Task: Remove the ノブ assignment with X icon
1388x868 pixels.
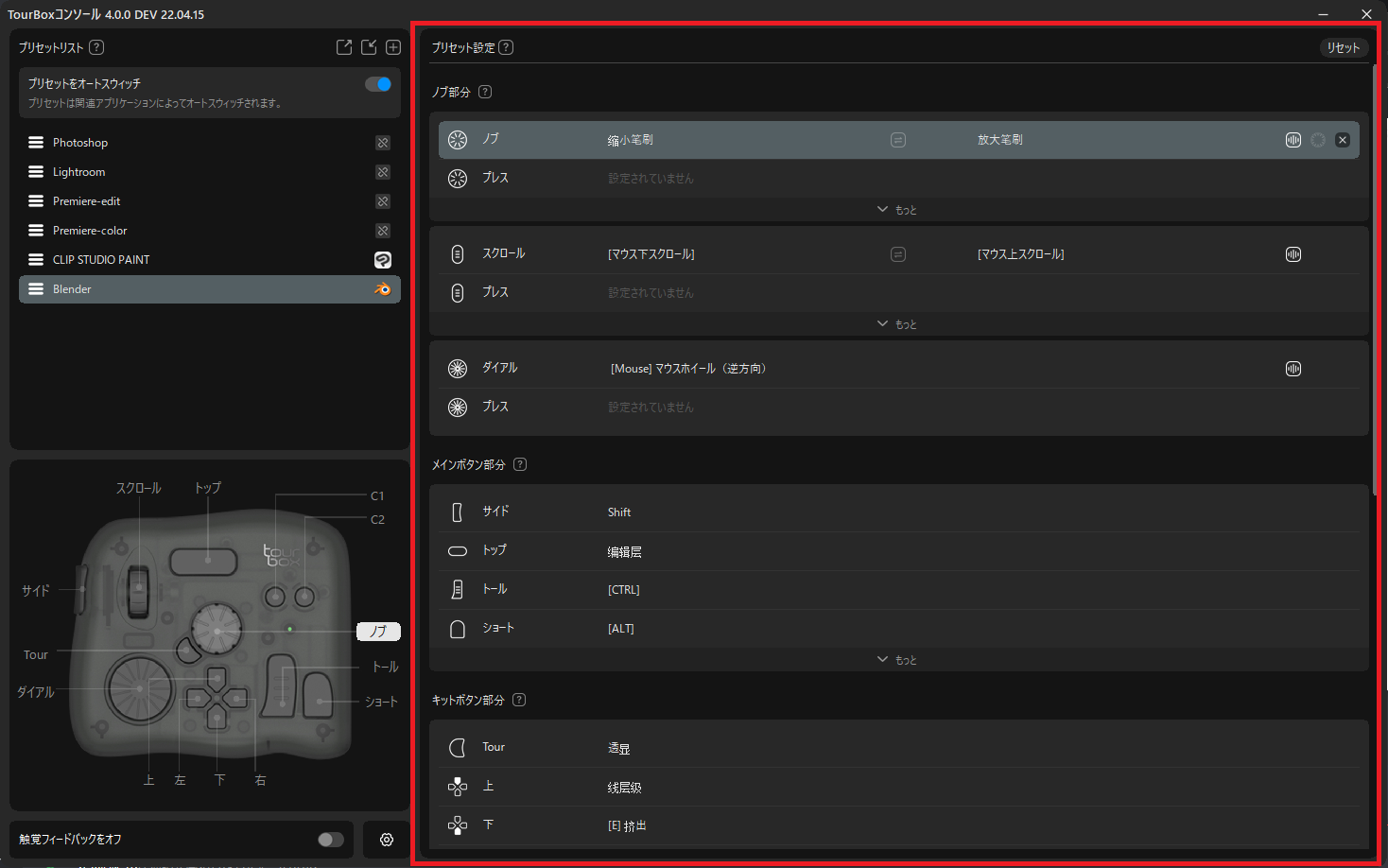Action: [x=1343, y=140]
